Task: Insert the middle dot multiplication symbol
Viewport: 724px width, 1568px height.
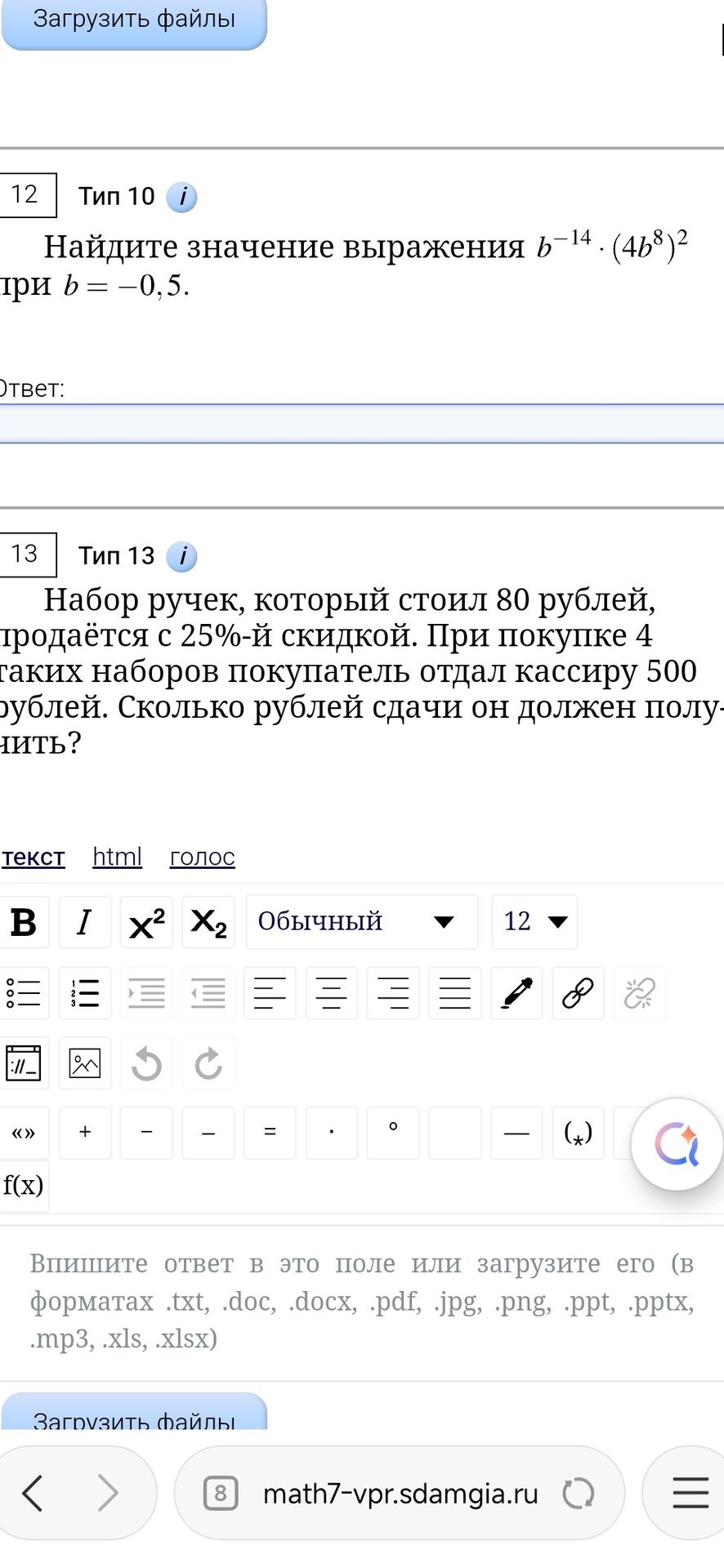Action: point(332,1133)
